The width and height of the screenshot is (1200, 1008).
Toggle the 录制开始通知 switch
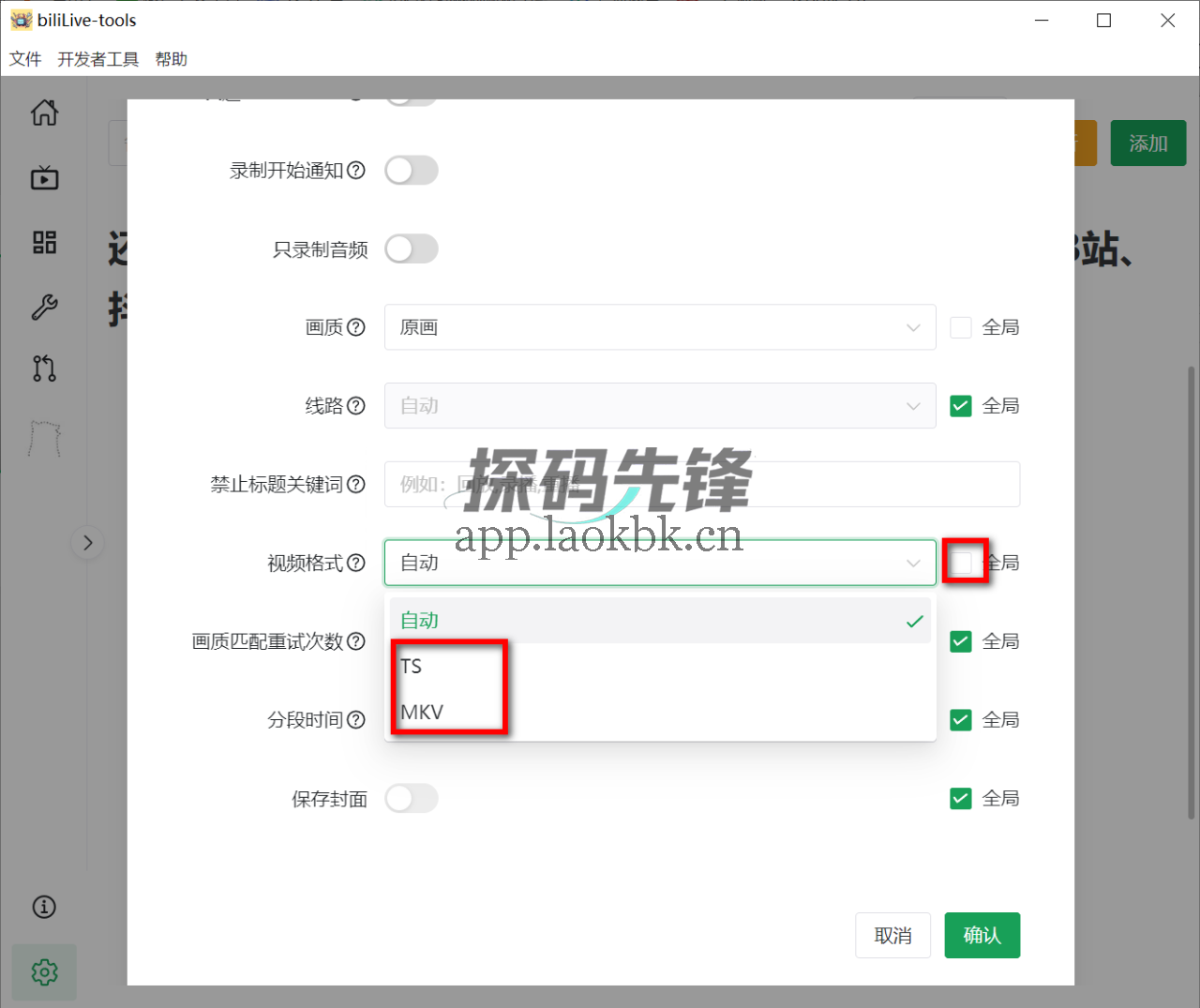(x=412, y=171)
